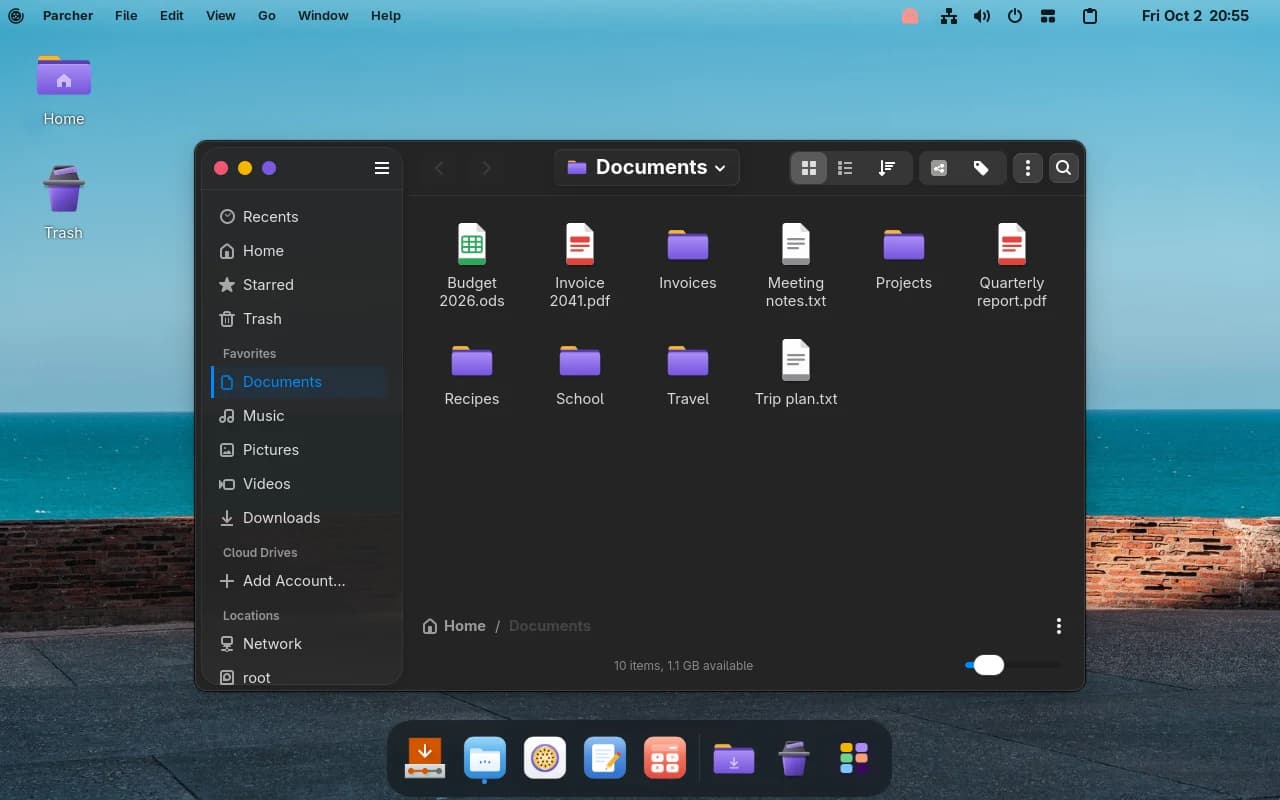Open the three-dot menu beside the breadcrumb
This screenshot has width=1280, height=800.
pyautogui.click(x=1059, y=626)
